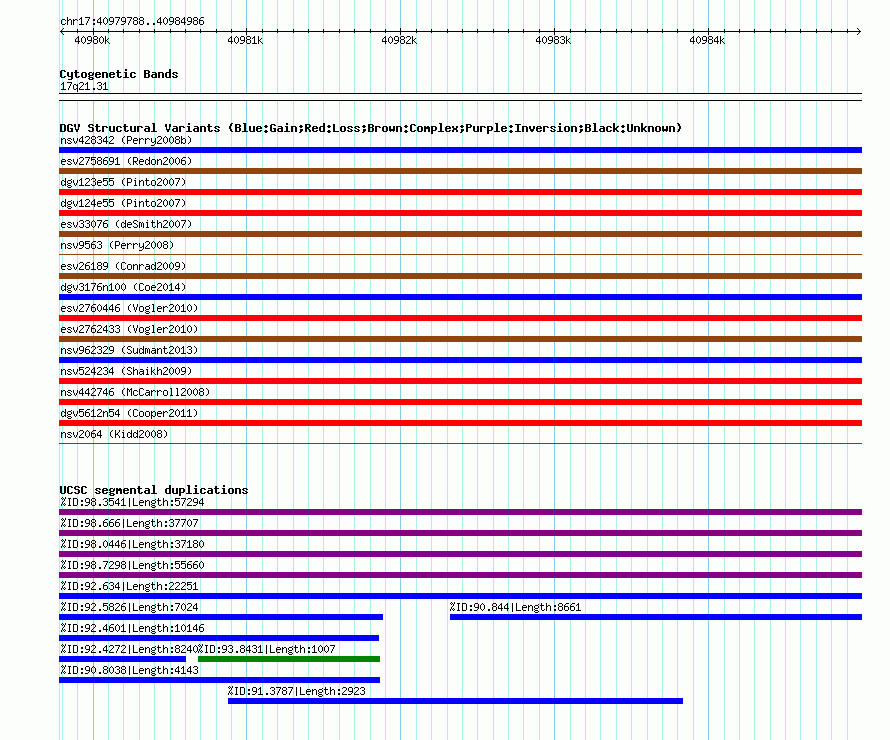Click the %ID:90.844|Length:8661 duplication label
This screenshot has width=890, height=740.
click(515, 607)
